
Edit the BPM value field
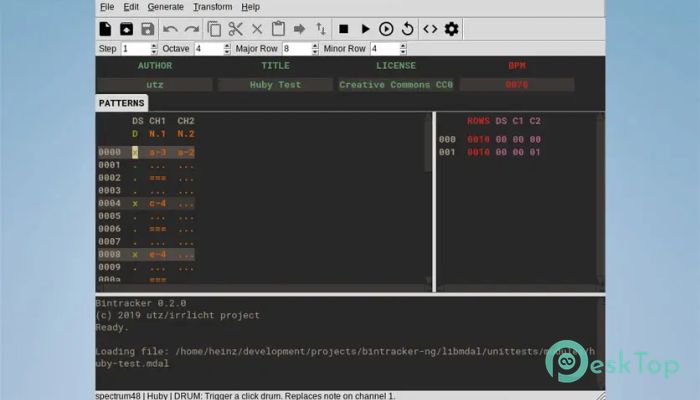pyautogui.click(x=517, y=85)
